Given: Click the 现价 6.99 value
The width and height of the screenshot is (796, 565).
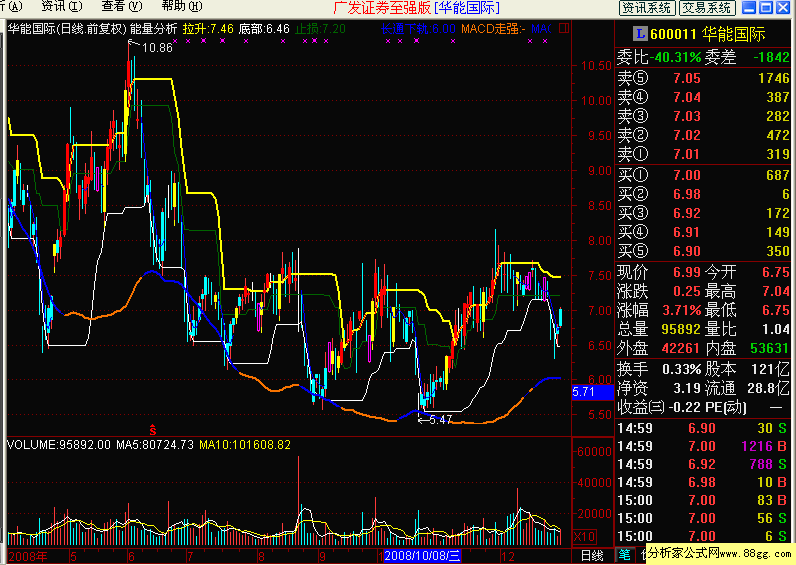Looking at the screenshot, I should pos(687,272).
